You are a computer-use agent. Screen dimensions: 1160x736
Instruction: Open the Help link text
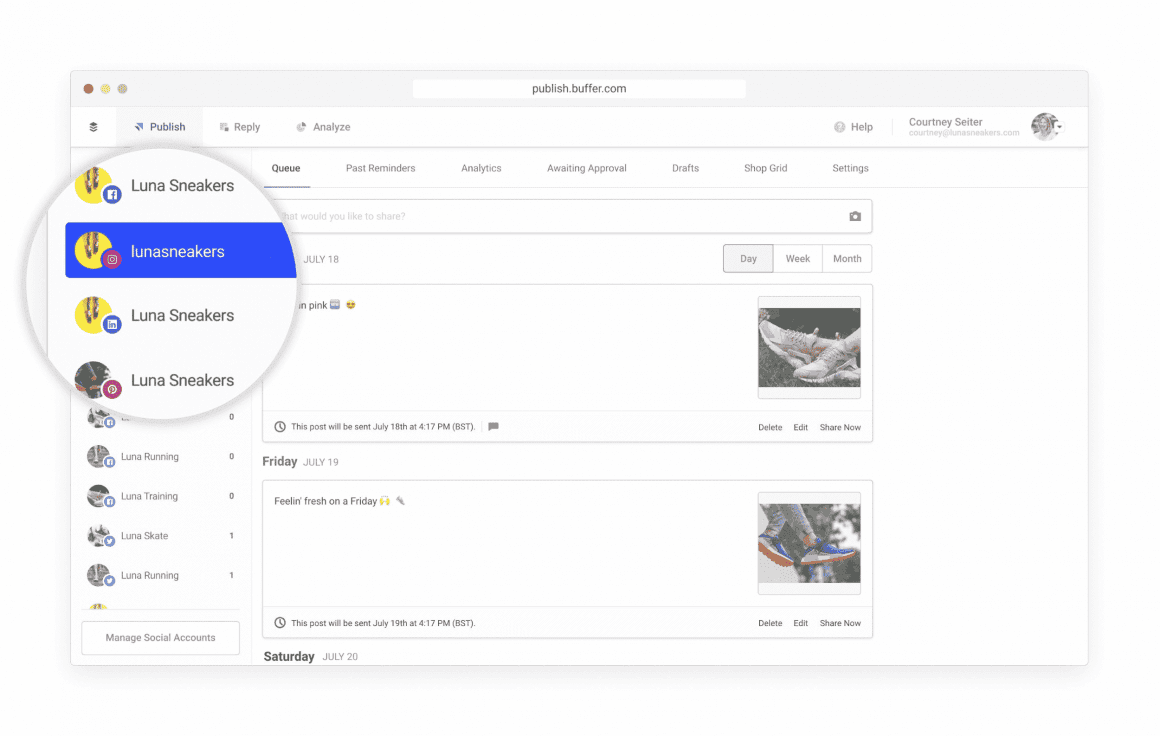862,127
